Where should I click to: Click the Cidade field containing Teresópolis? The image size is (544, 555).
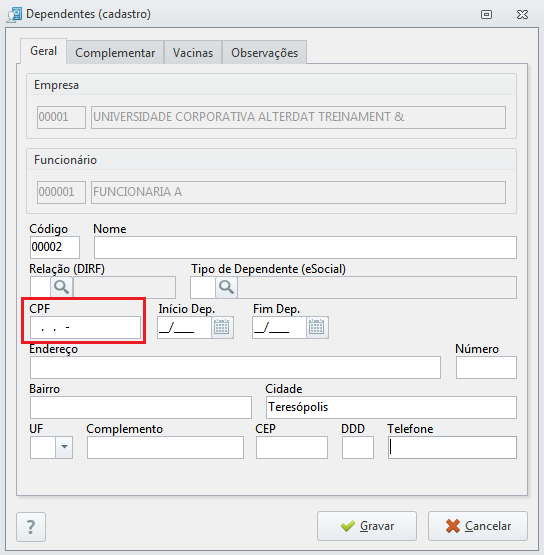click(x=391, y=407)
